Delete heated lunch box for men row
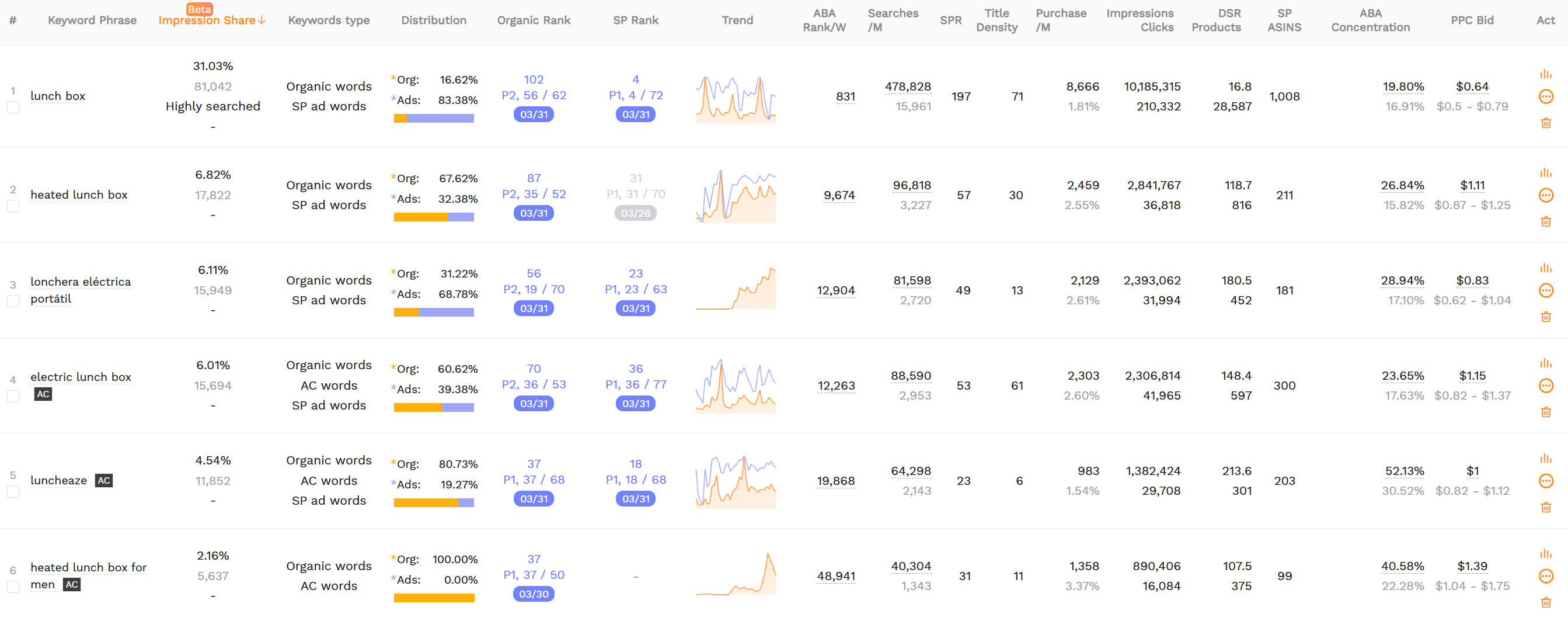 coord(1545,603)
